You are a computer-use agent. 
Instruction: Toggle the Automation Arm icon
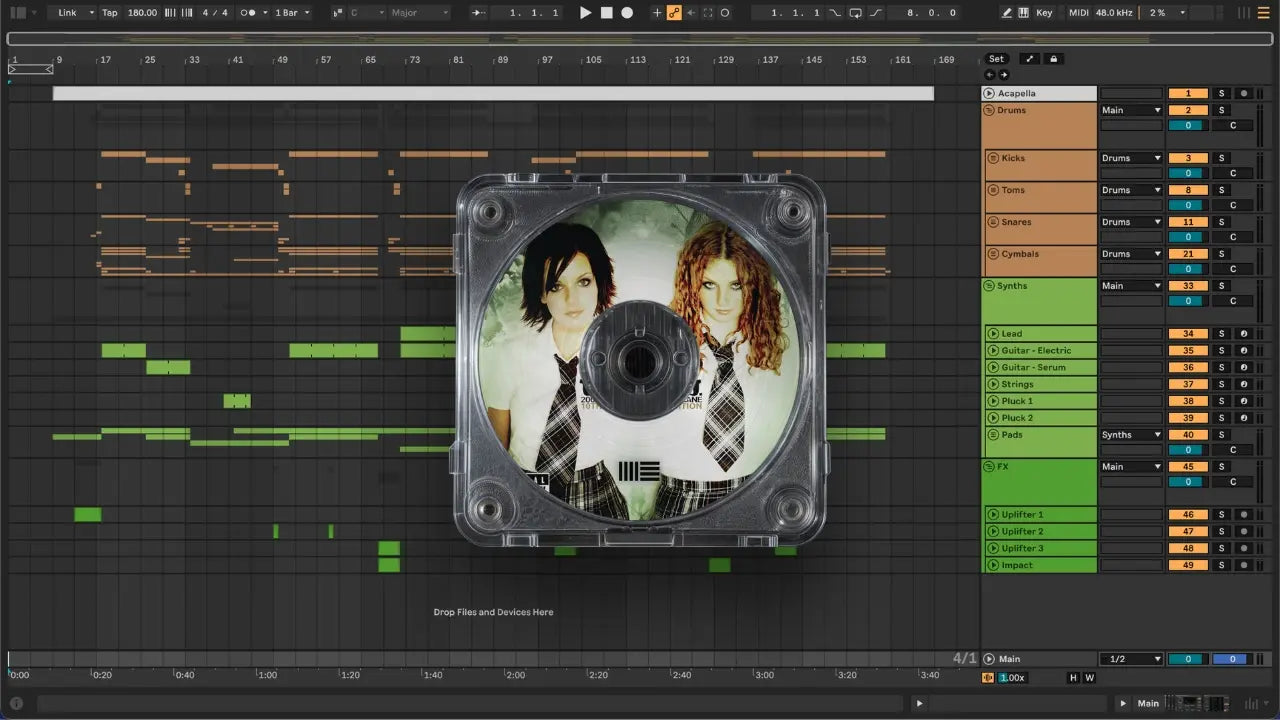pyautogui.click(x=674, y=13)
